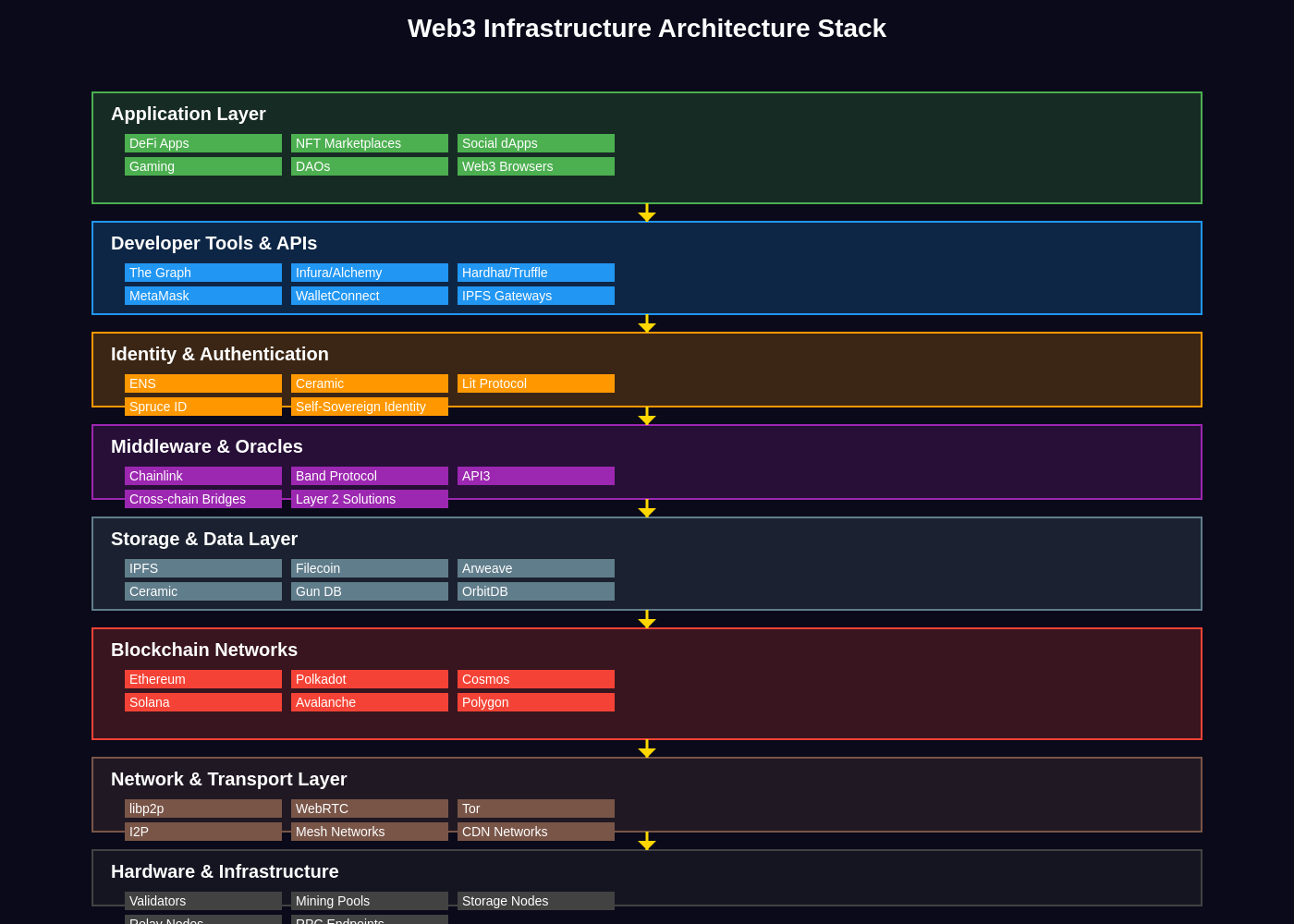The height and width of the screenshot is (924, 1294).
Task: Select the Web3 Browsers chip
Action: point(536,166)
